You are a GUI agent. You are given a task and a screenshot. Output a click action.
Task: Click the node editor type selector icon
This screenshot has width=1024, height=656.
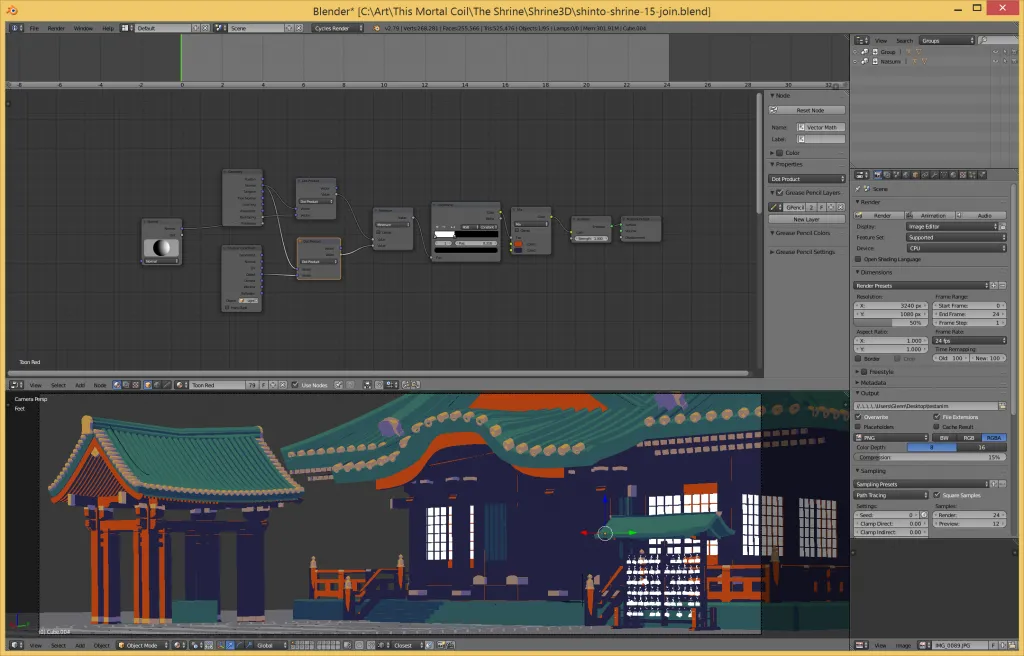click(x=14, y=385)
